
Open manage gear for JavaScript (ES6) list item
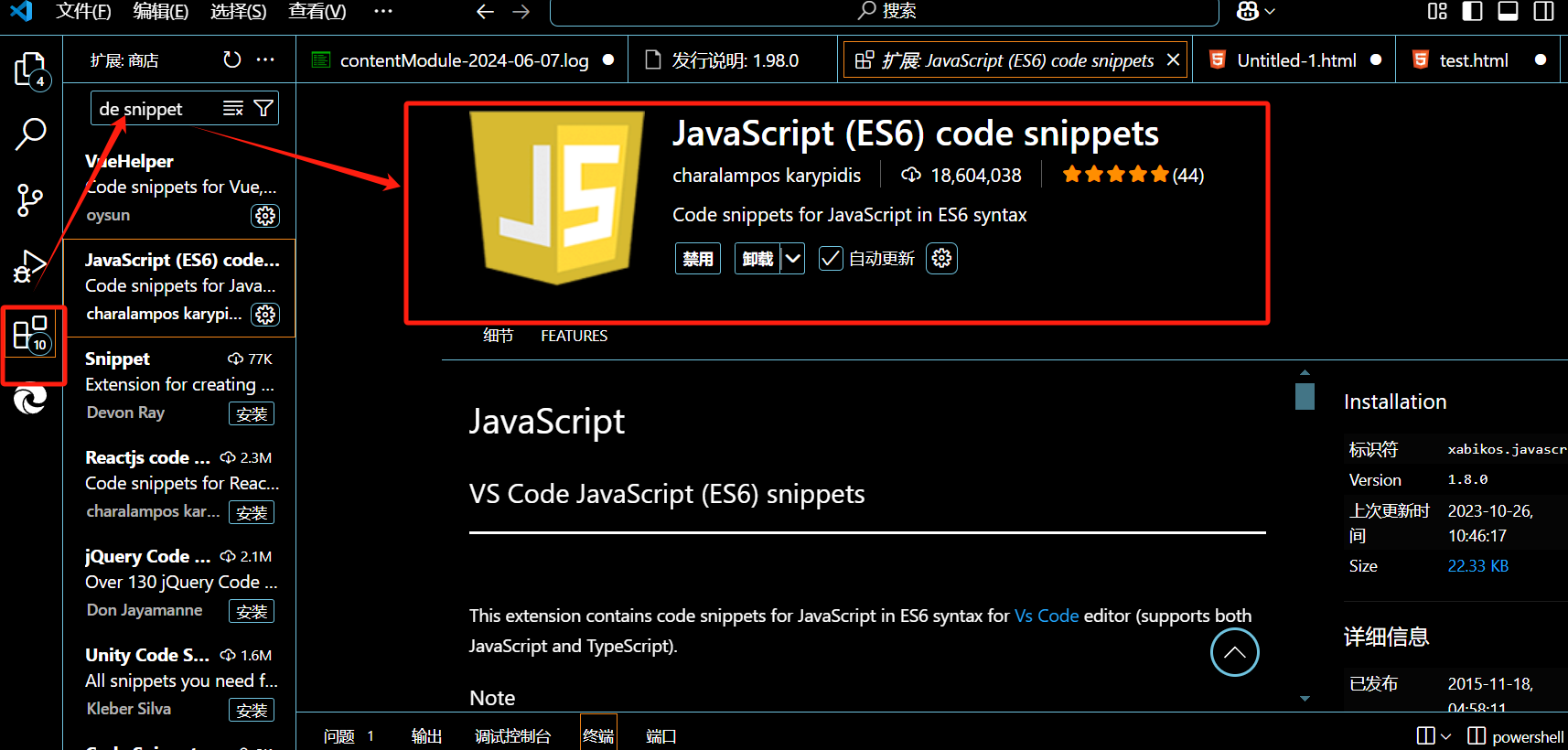coord(265,315)
